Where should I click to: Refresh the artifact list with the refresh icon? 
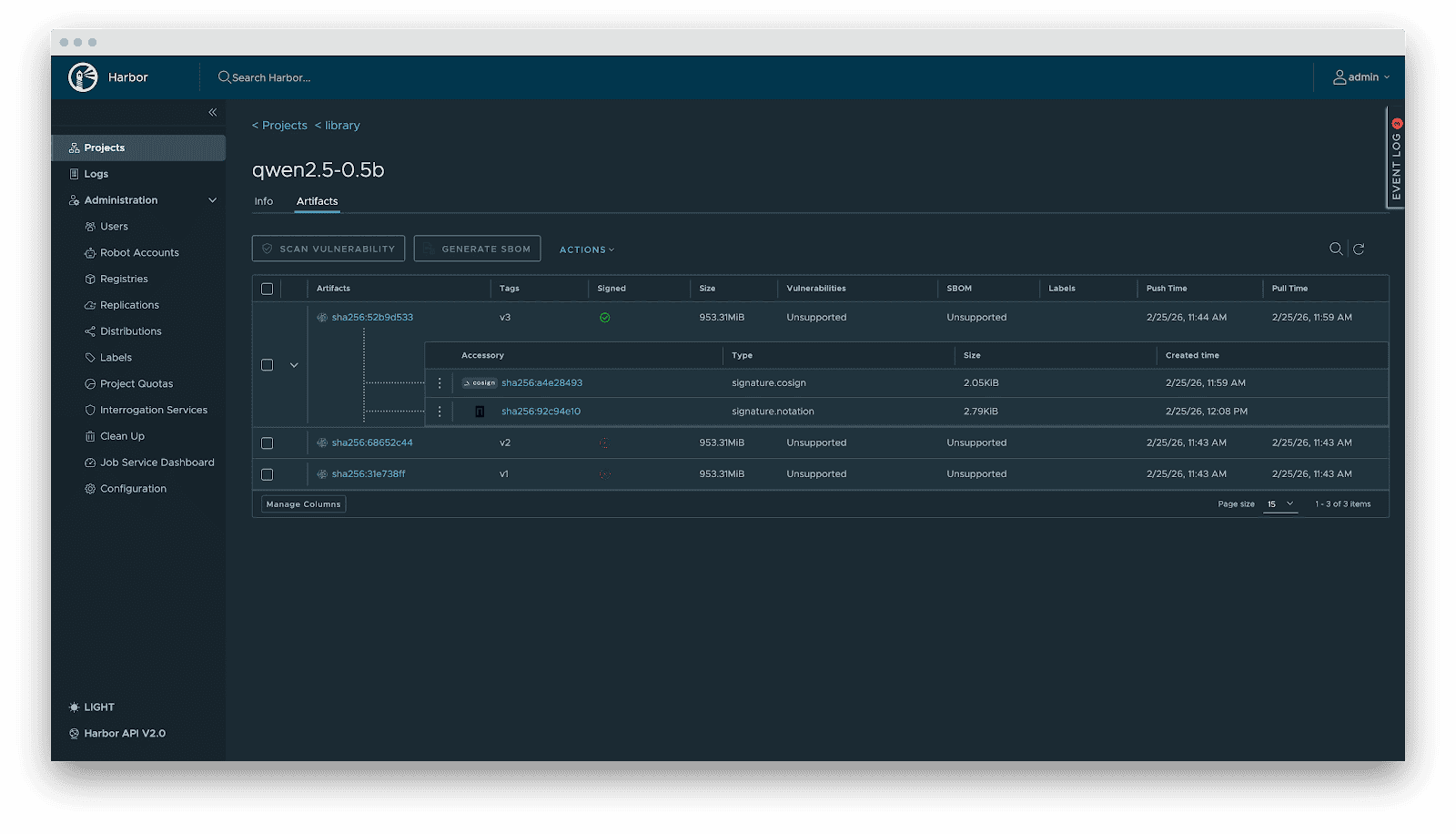1360,248
